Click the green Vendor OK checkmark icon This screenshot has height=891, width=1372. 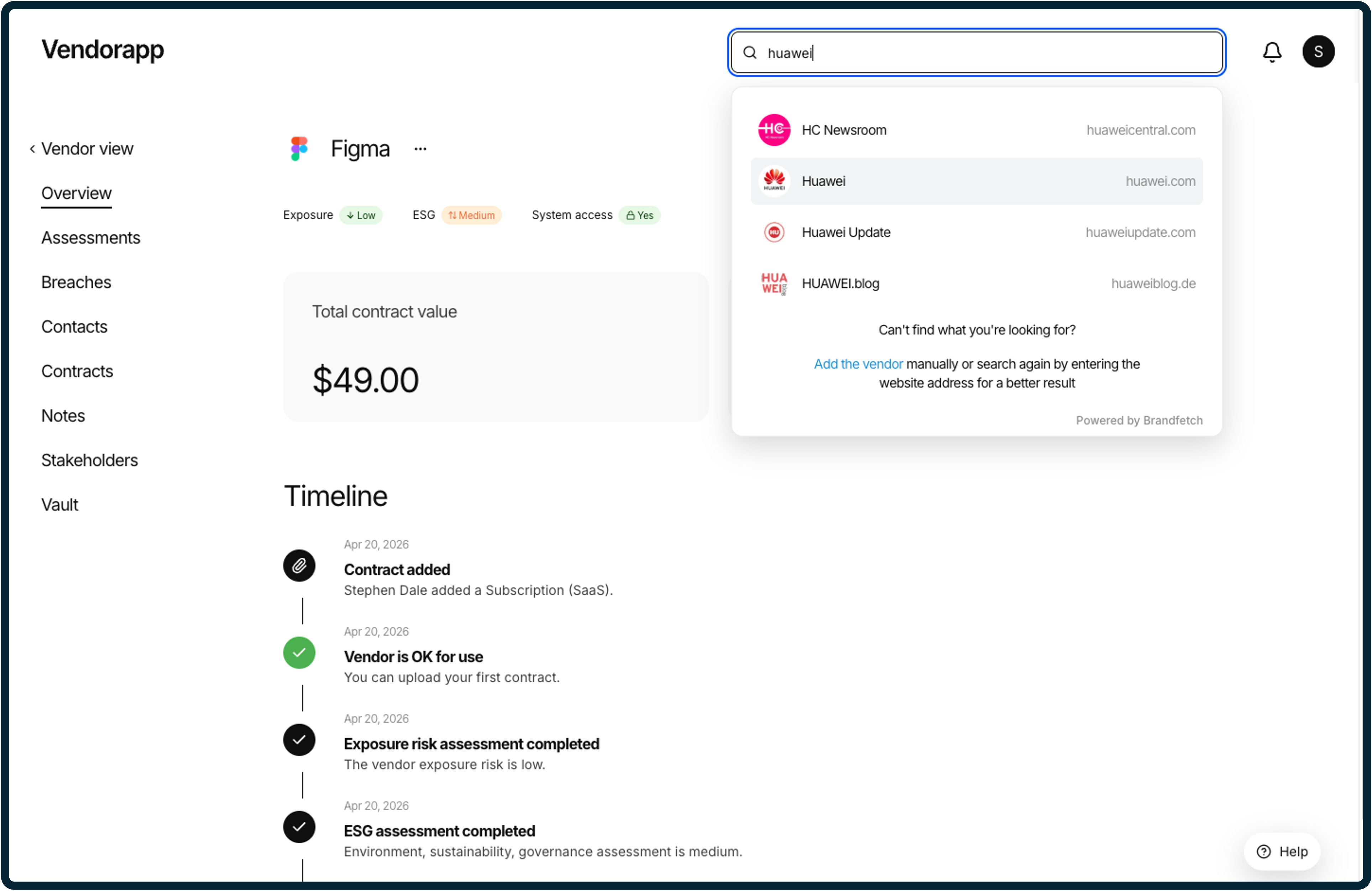[299, 652]
